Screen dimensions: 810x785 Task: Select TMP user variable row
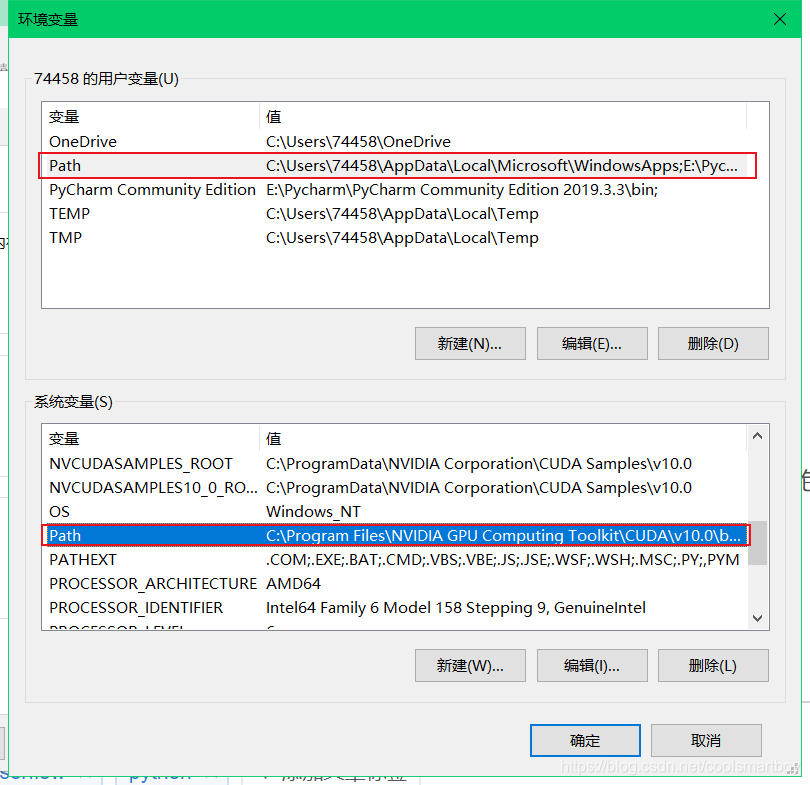(x=395, y=238)
